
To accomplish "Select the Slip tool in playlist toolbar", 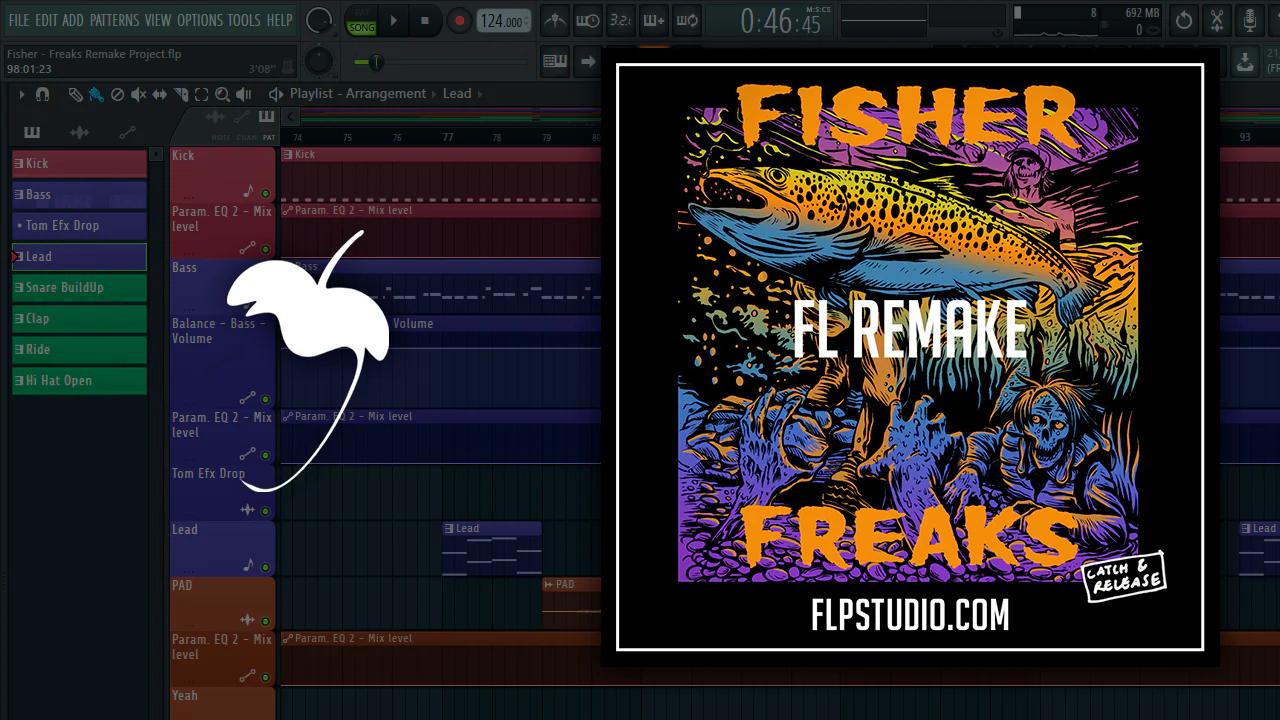I will (159, 94).
